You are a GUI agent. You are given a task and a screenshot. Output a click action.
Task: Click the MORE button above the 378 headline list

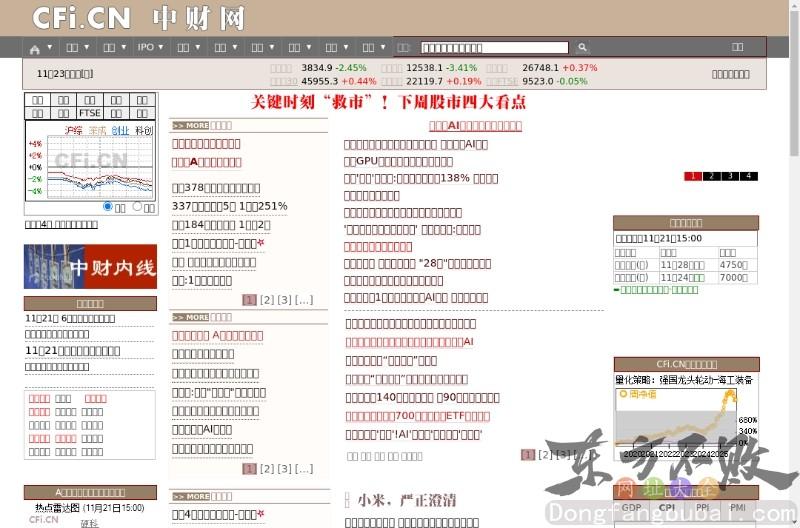coord(191,125)
